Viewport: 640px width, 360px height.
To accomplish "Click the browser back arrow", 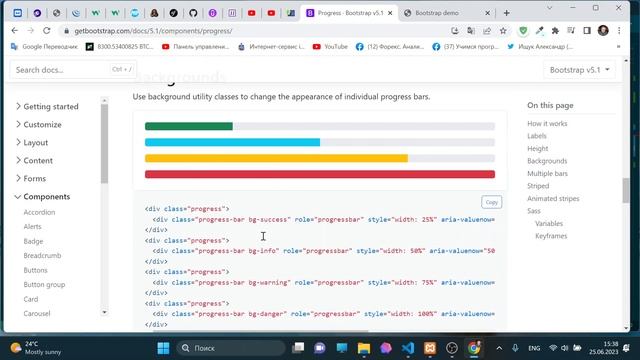I will tap(15, 31).
